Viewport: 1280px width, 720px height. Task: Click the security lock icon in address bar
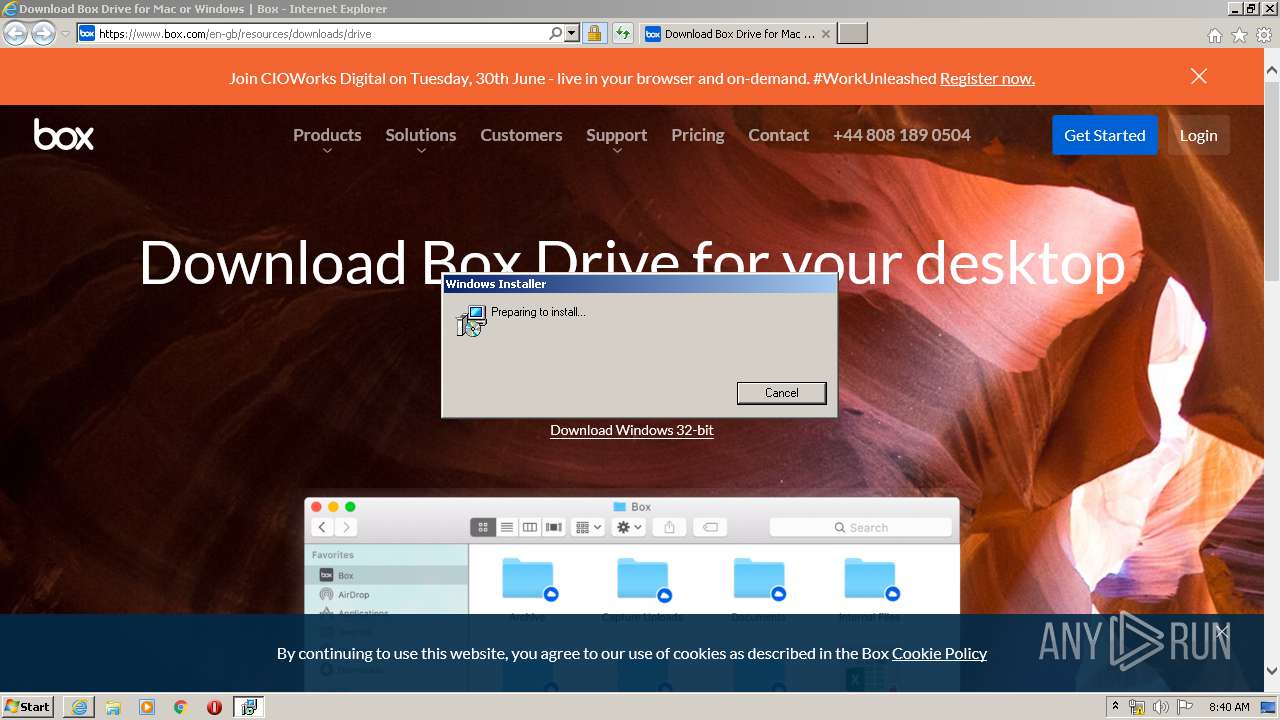(594, 34)
